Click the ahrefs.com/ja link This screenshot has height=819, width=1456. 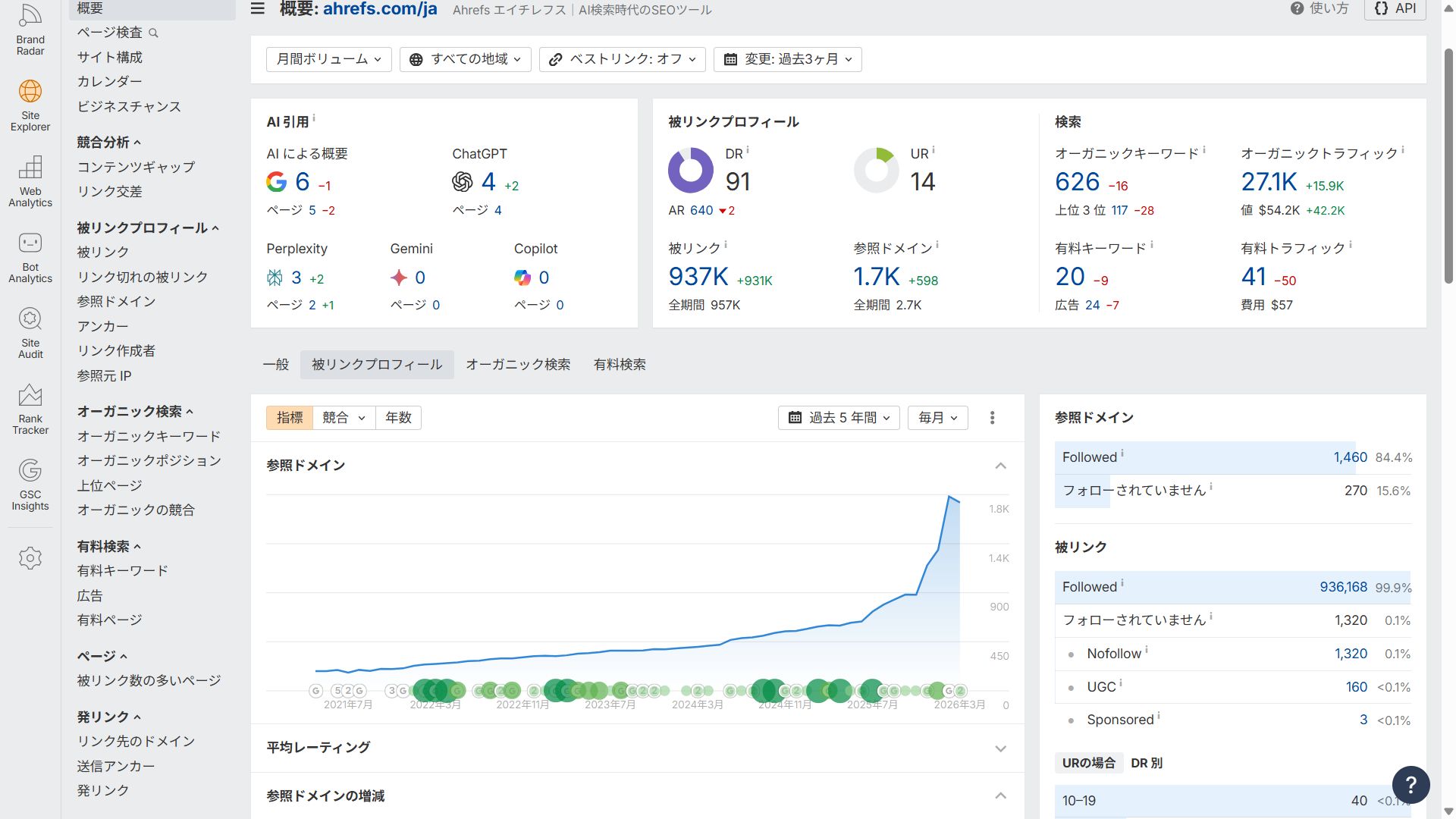coord(378,10)
